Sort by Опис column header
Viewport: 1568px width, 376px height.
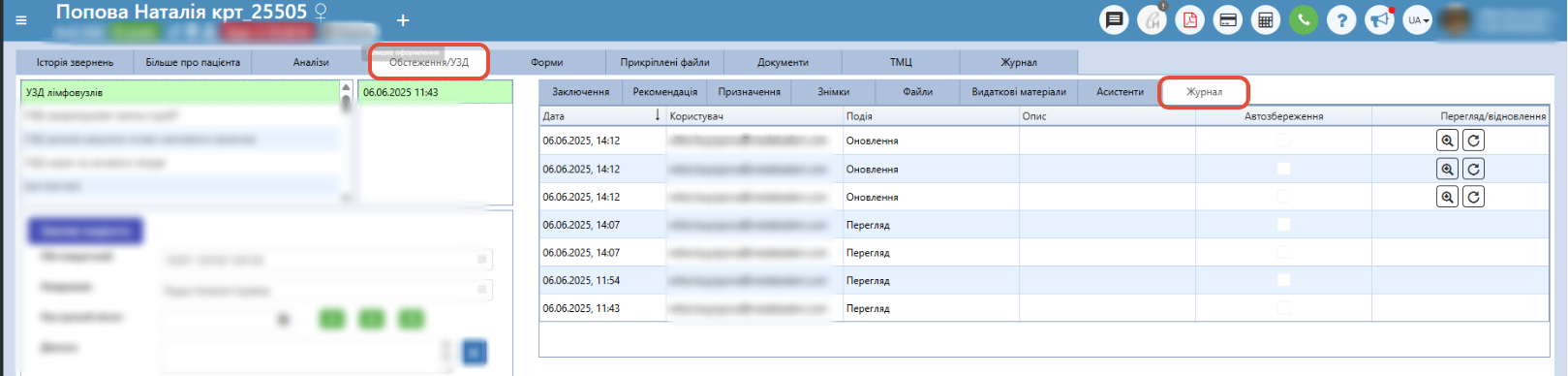pos(1107,116)
